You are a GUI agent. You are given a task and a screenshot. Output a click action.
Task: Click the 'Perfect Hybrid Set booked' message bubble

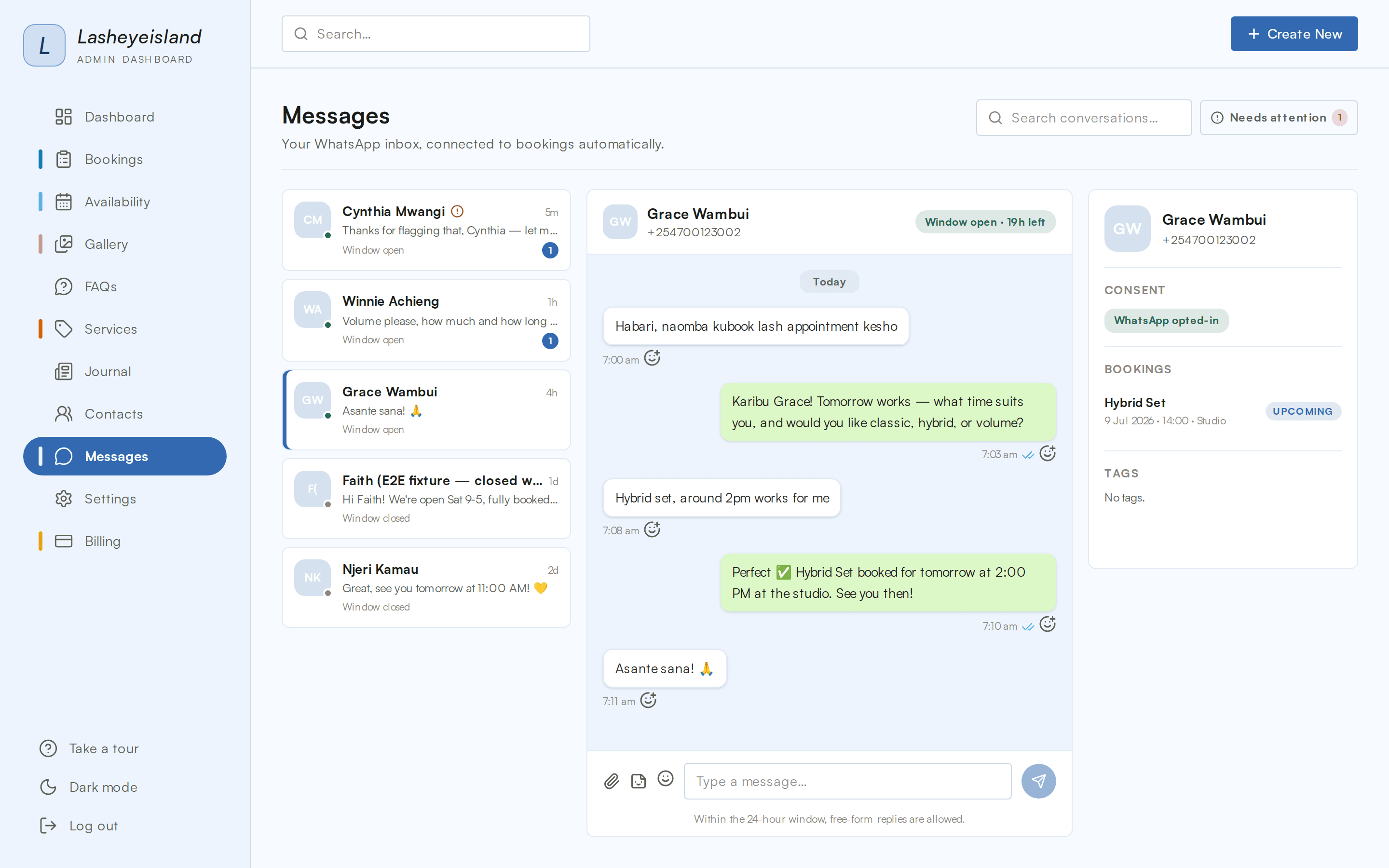[888, 583]
